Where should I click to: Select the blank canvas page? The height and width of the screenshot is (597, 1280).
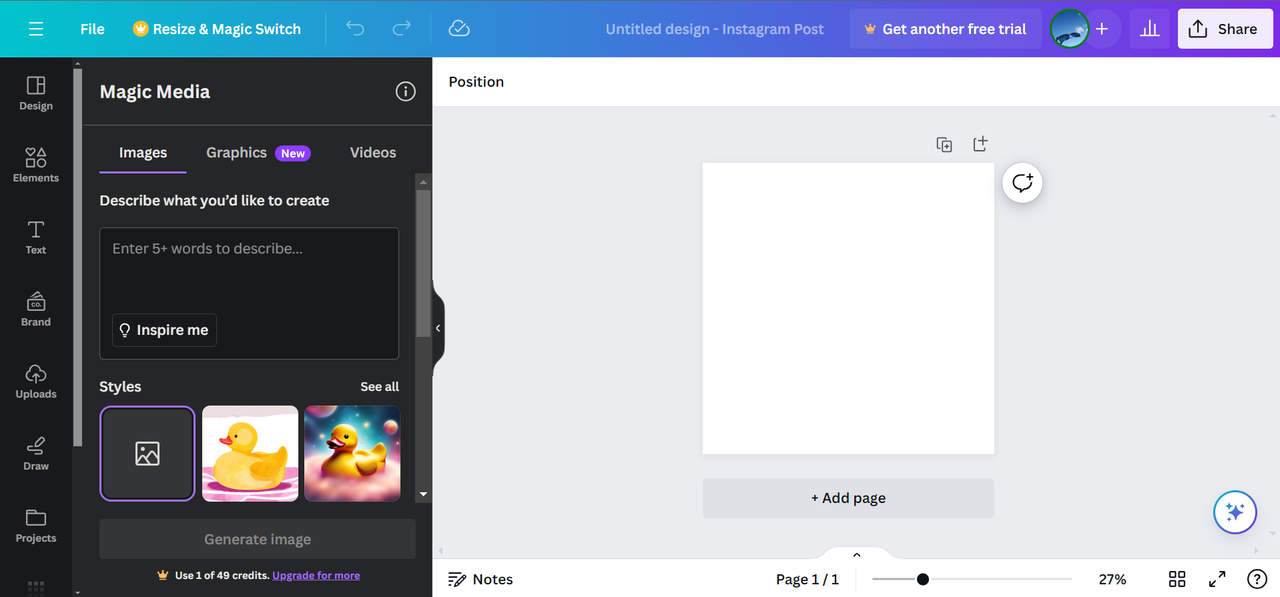tap(848, 309)
